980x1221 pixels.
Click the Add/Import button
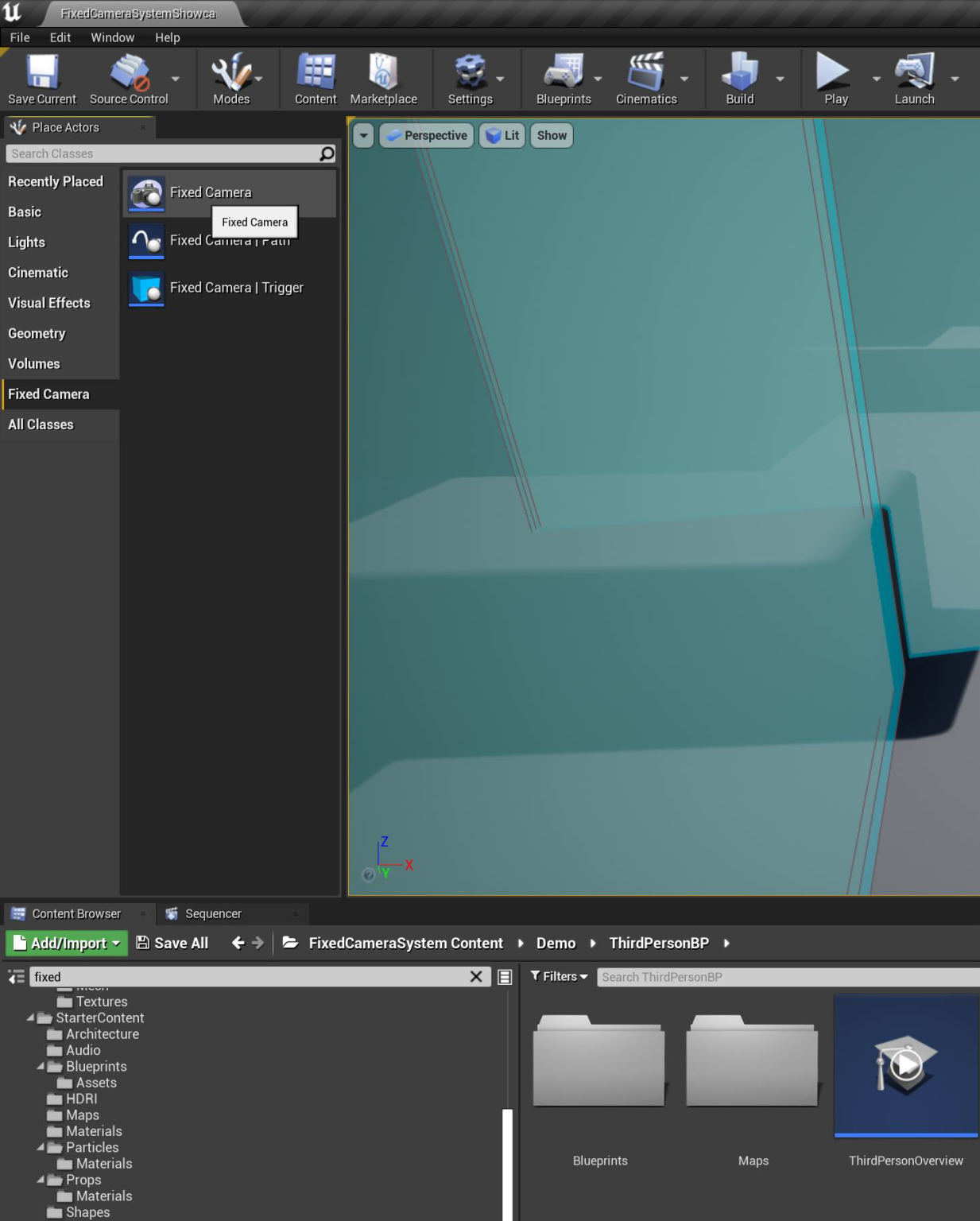[67, 944]
